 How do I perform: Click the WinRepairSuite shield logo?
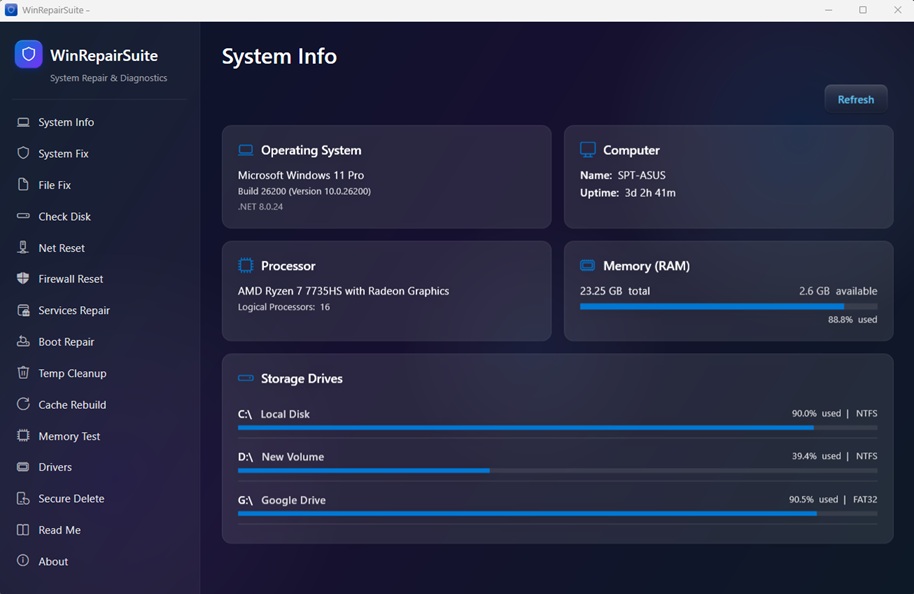click(30, 53)
